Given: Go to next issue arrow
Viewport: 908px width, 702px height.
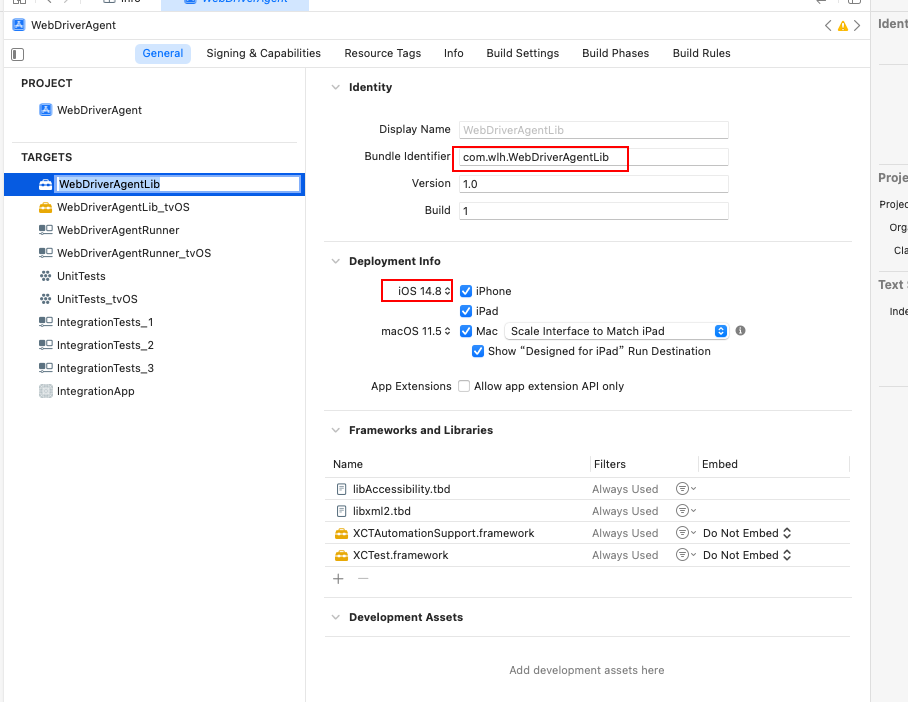Looking at the screenshot, I should (857, 26).
